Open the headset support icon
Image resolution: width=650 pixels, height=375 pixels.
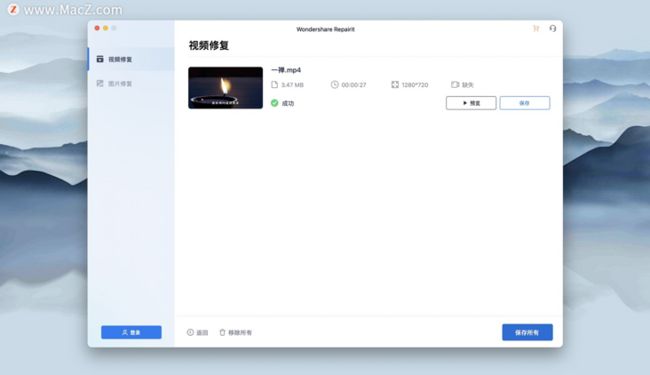click(553, 29)
